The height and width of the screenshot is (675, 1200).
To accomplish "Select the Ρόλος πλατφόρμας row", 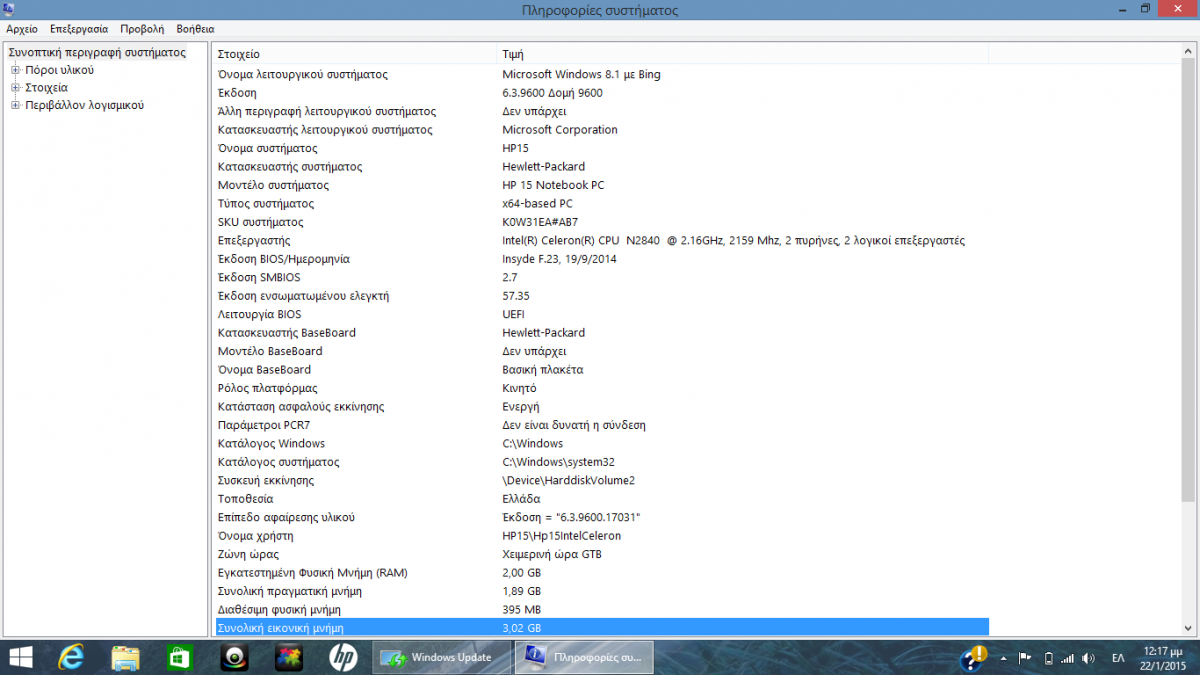I will click(x=602, y=388).
